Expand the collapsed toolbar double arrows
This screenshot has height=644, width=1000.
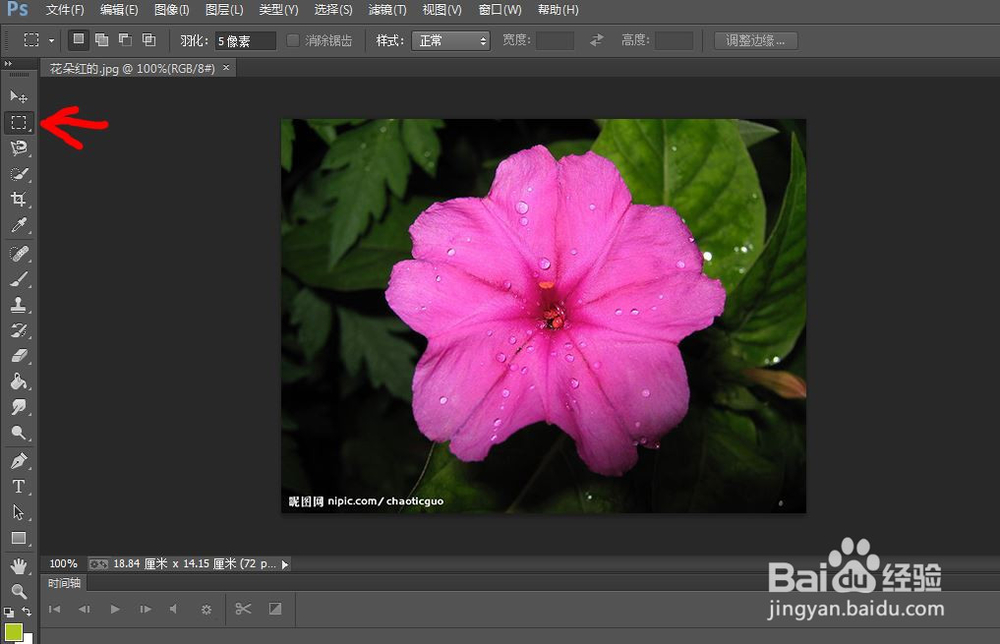[x=8, y=64]
